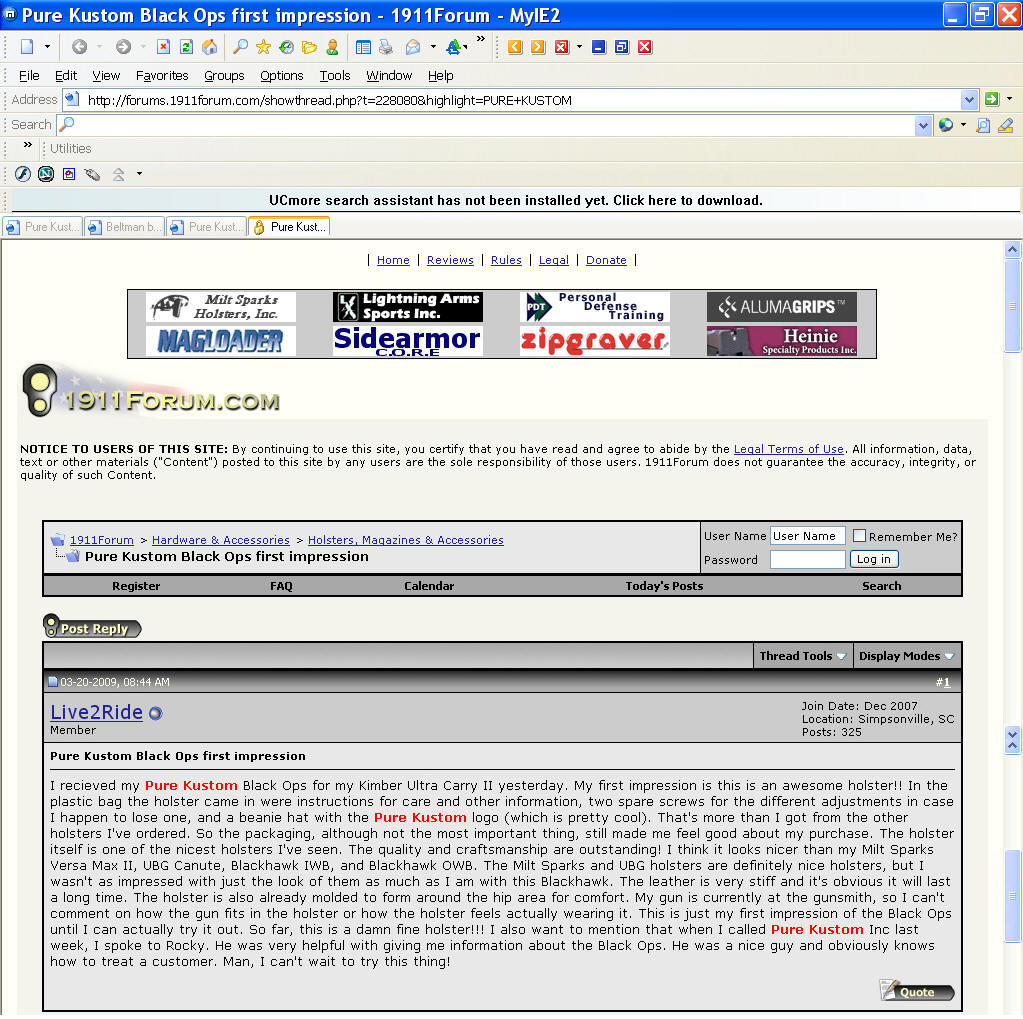Go forward using toolbar Forward arrow
The height and width of the screenshot is (1019, 1023).
(123, 47)
